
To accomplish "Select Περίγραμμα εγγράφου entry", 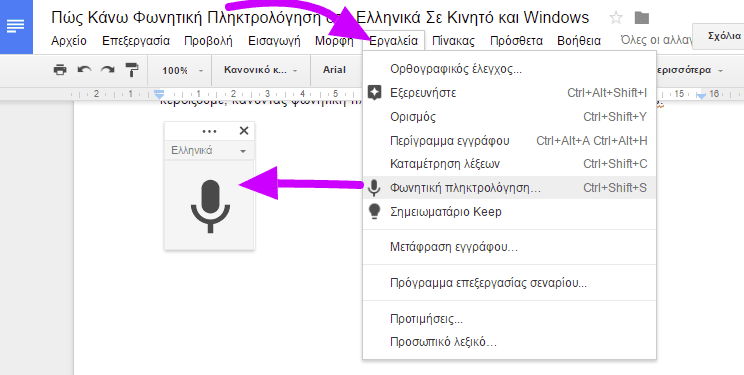I will [x=510, y=141].
